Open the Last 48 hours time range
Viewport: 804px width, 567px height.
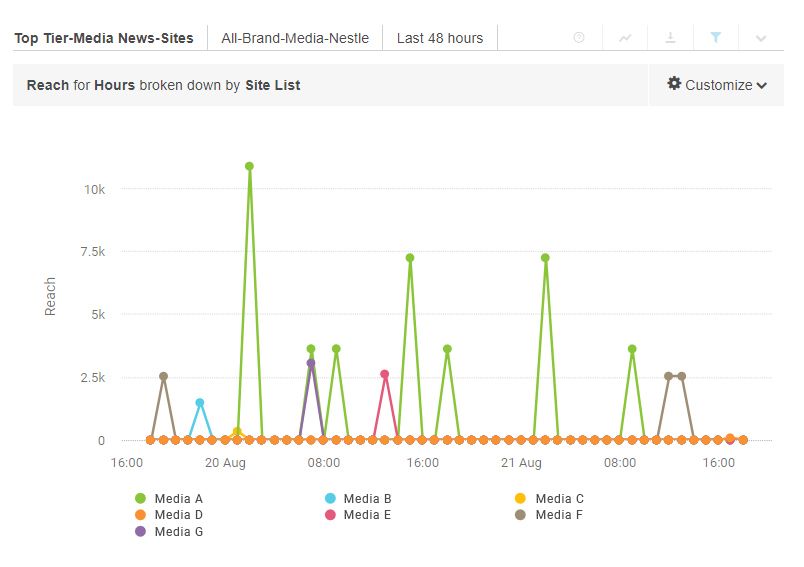point(440,38)
